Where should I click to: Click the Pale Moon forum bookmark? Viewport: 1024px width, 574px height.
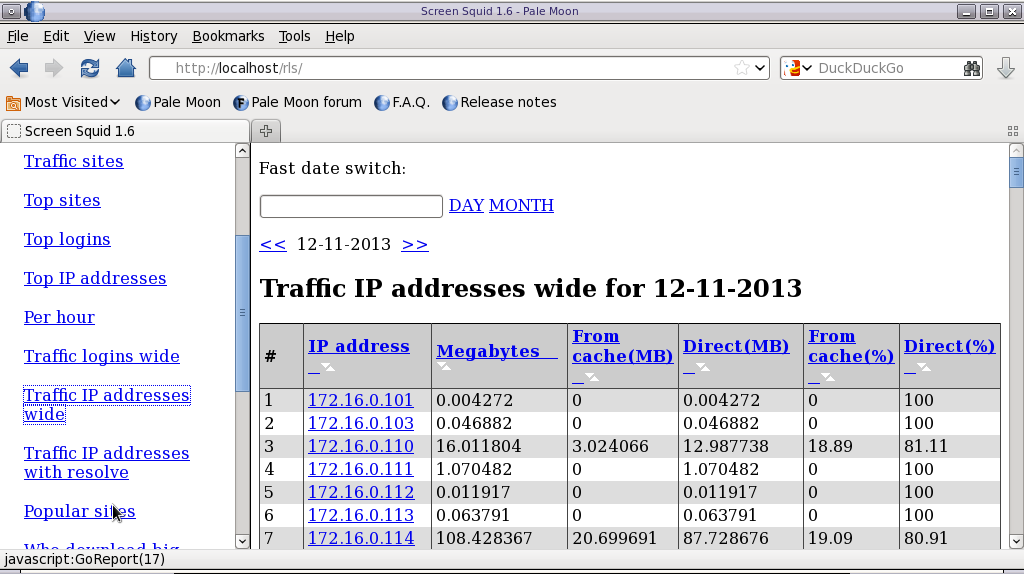tap(297, 102)
